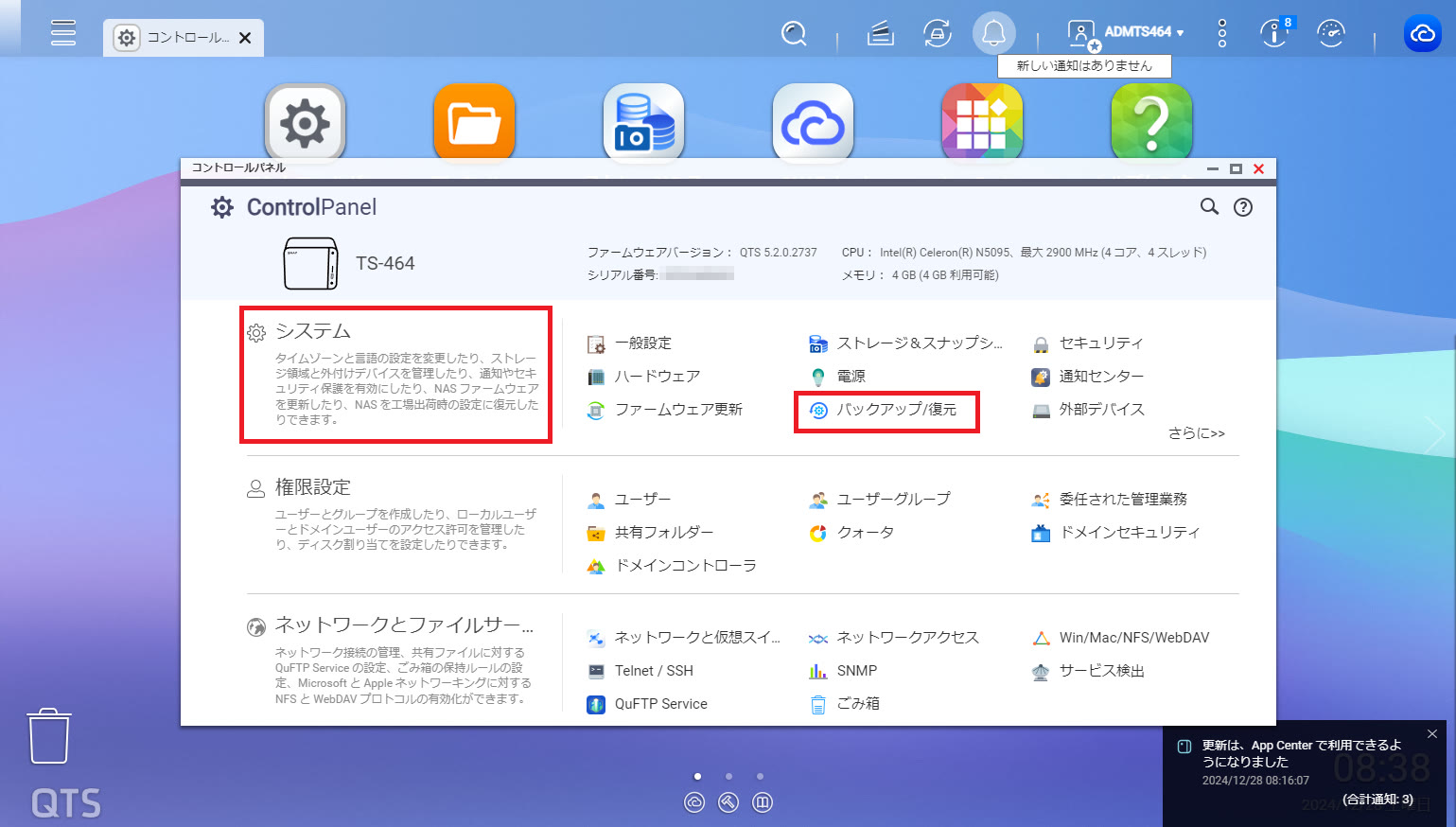Maximize the ControlPanel window
Screen dimensions: 1456x827
1236,168
